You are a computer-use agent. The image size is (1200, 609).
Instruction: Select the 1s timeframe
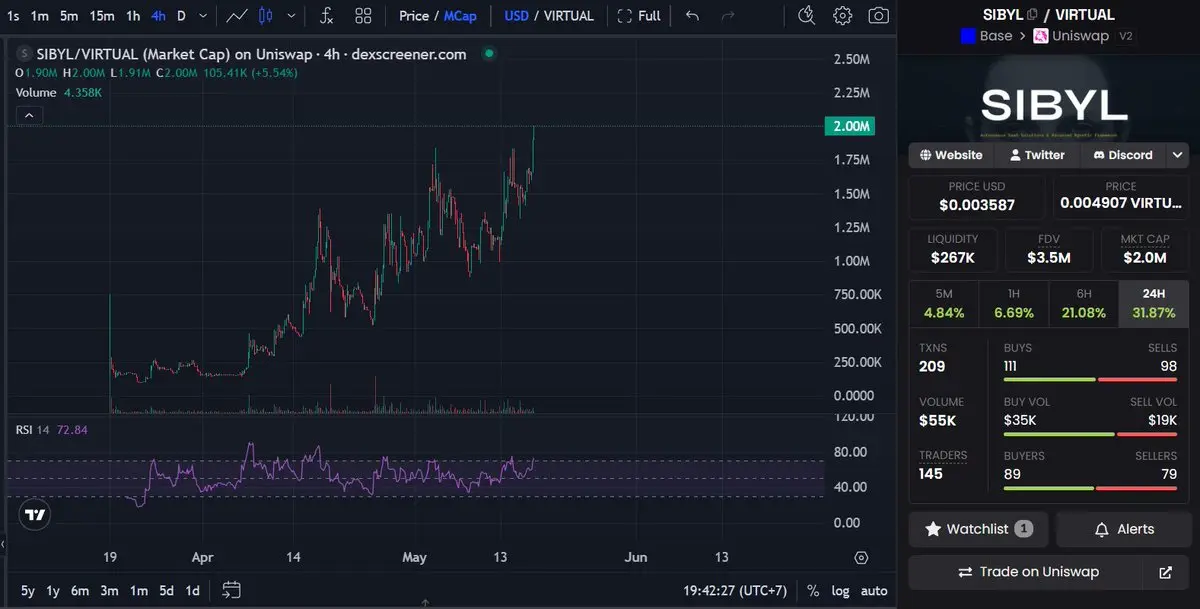(x=13, y=16)
